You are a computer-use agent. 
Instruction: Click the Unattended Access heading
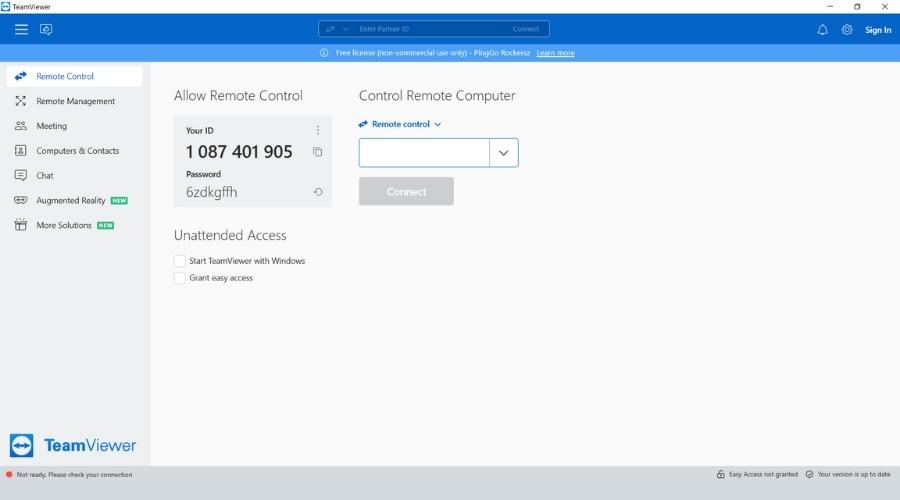coord(230,235)
